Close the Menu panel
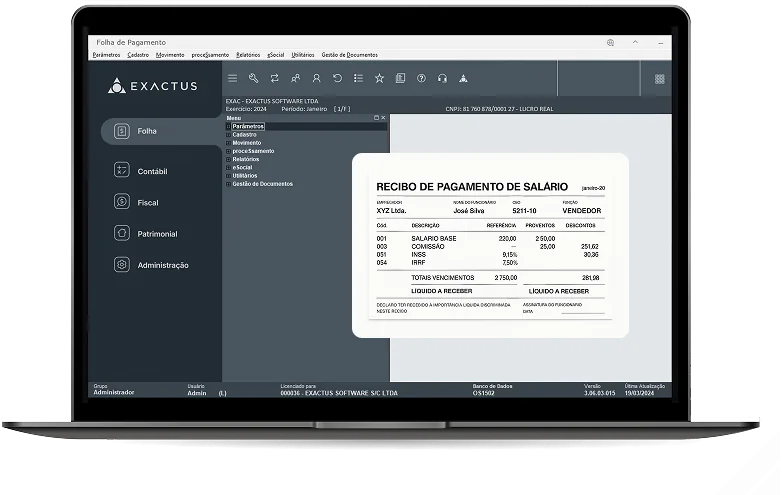The width and height of the screenshot is (782, 495). tap(383, 118)
